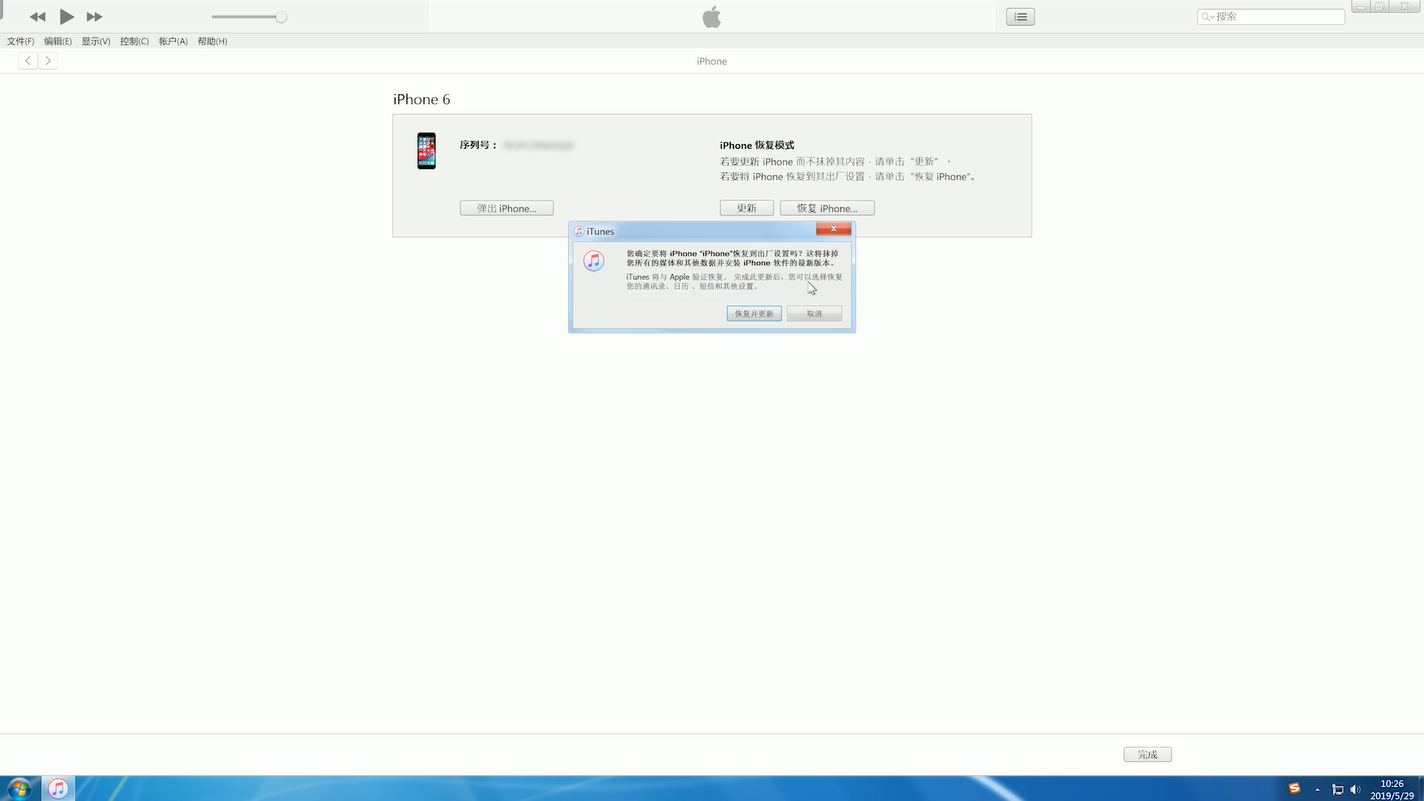Close the iTunes confirmation dialog
The image size is (1424, 801).
(x=833, y=230)
